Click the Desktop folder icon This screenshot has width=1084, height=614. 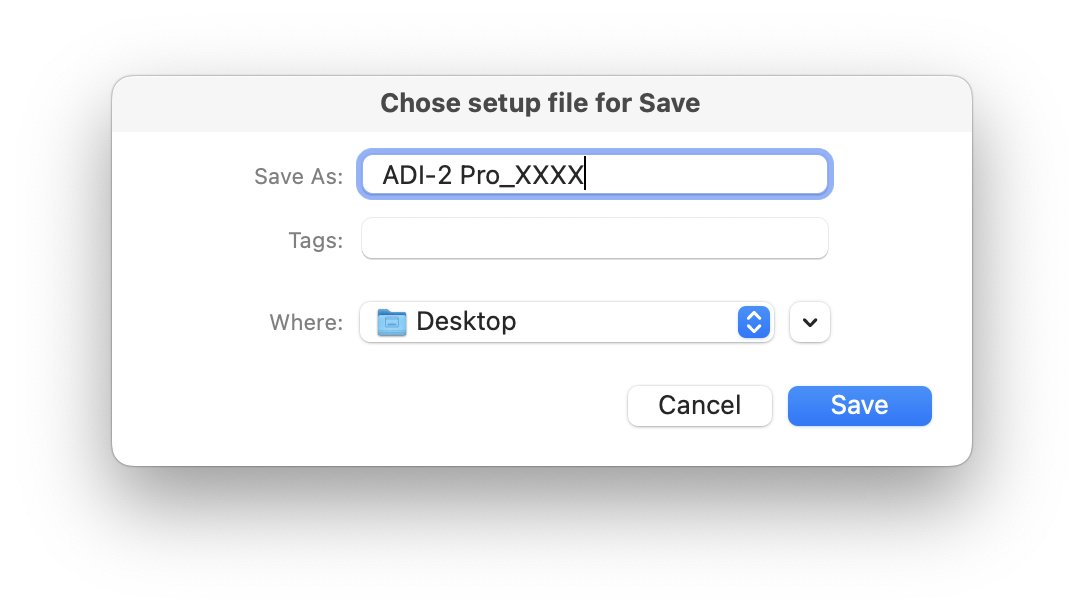pyautogui.click(x=391, y=322)
